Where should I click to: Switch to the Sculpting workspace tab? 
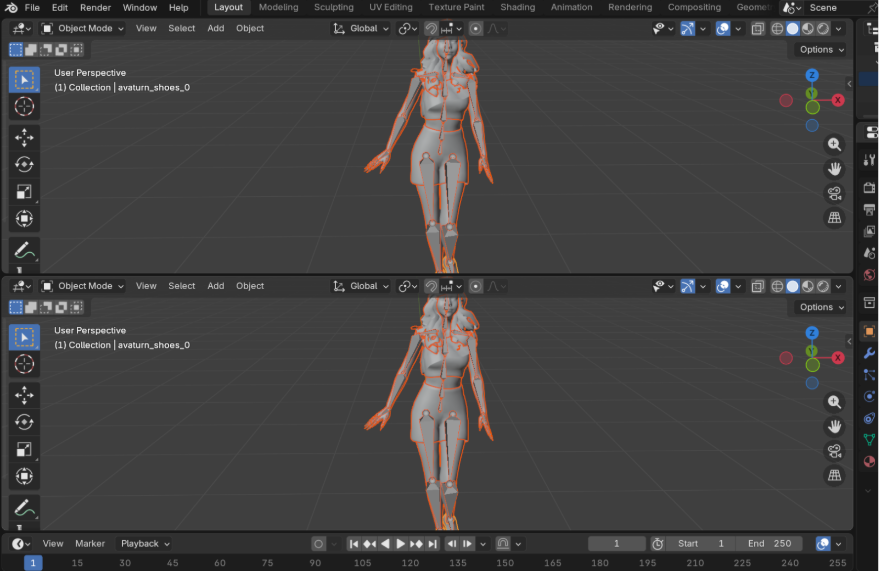[x=333, y=7]
